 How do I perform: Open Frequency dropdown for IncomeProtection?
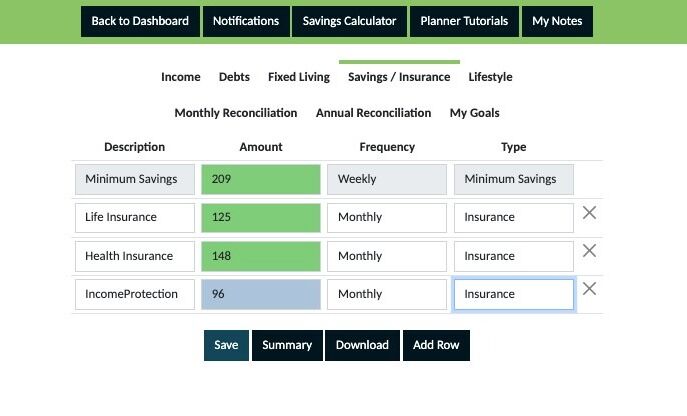point(387,295)
